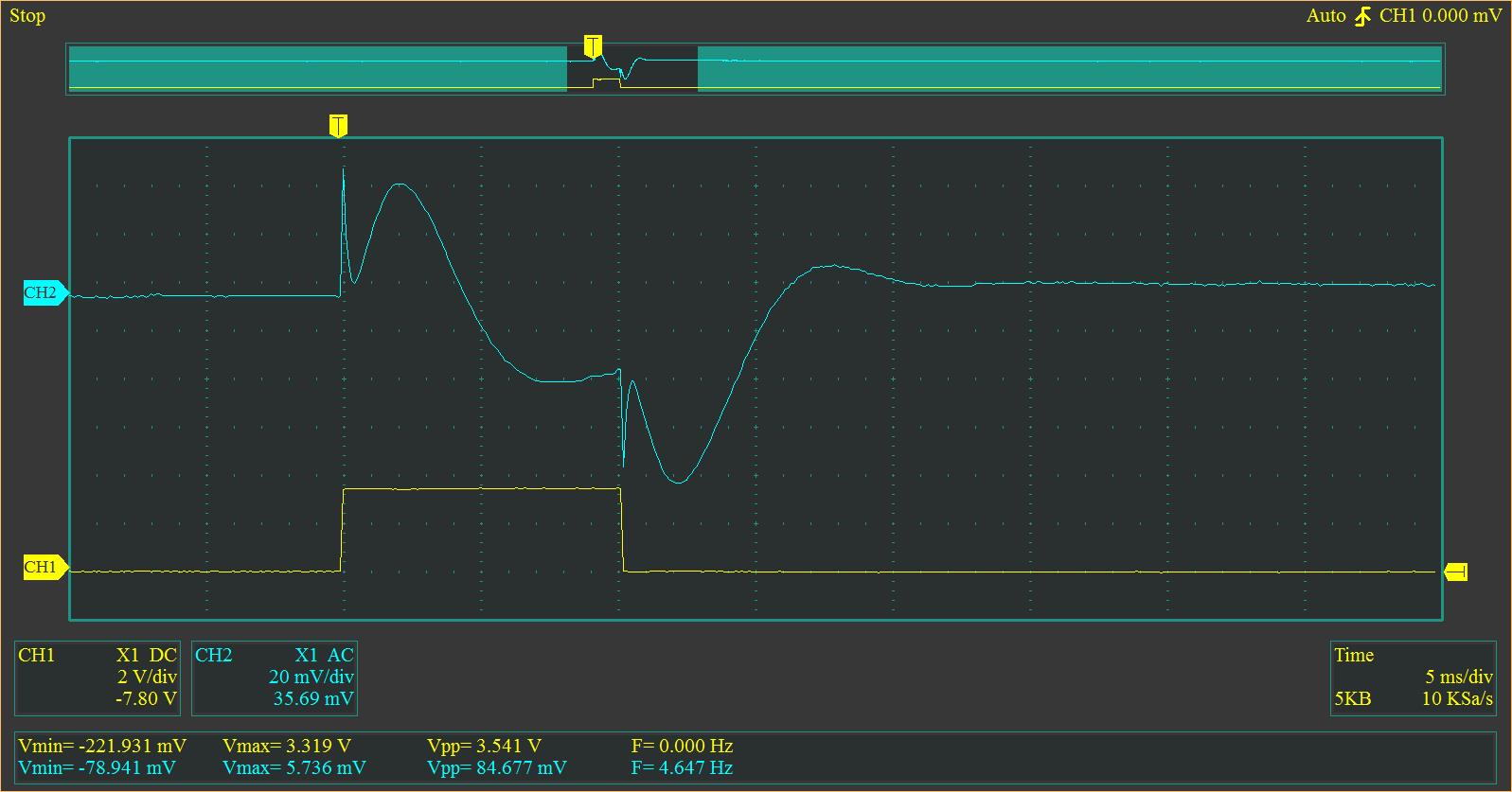This screenshot has width=1512, height=792.
Task: Click the CH2 channel name in its settings panel
Action: (x=214, y=655)
